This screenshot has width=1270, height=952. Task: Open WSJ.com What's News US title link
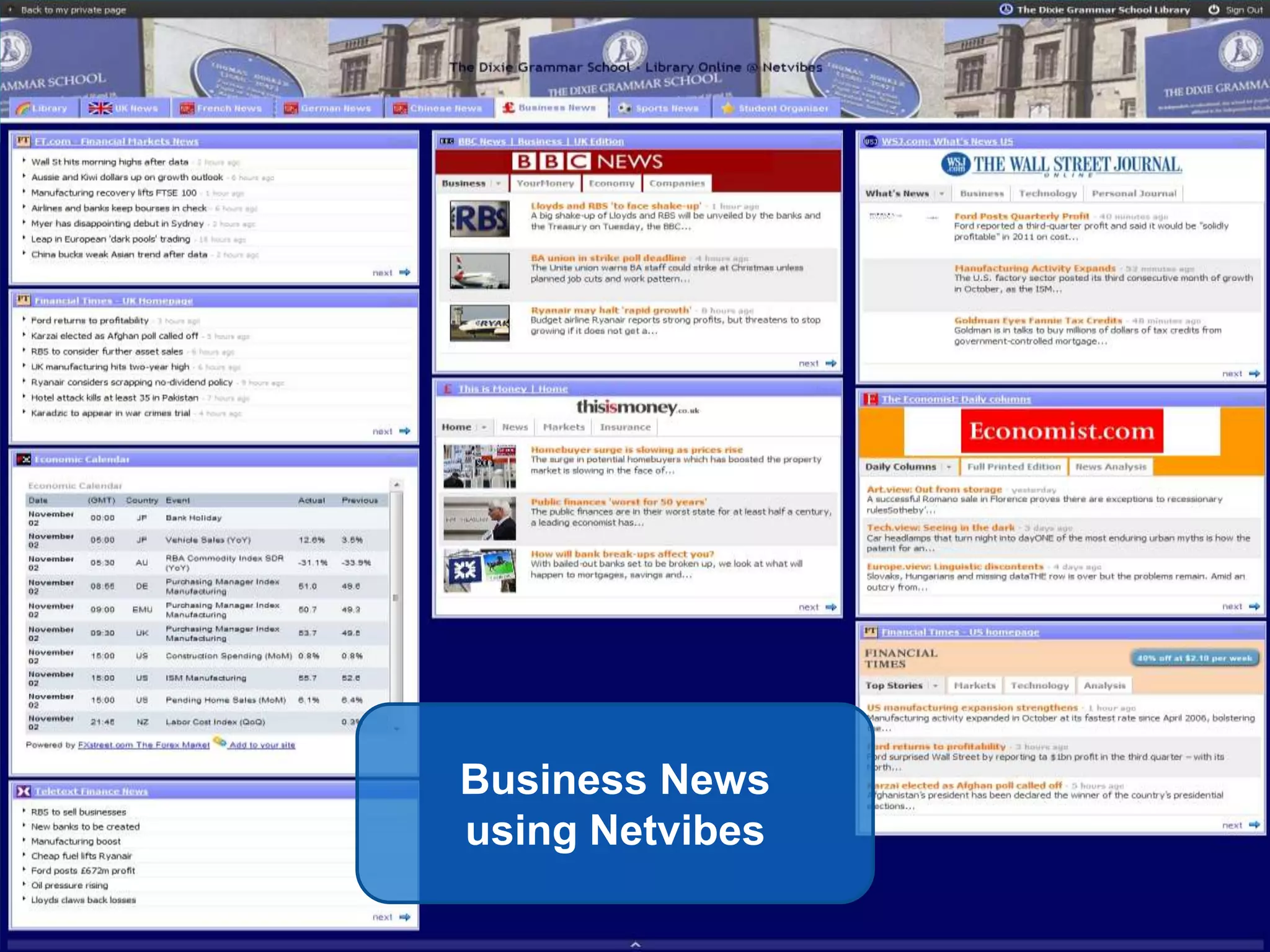948,141
